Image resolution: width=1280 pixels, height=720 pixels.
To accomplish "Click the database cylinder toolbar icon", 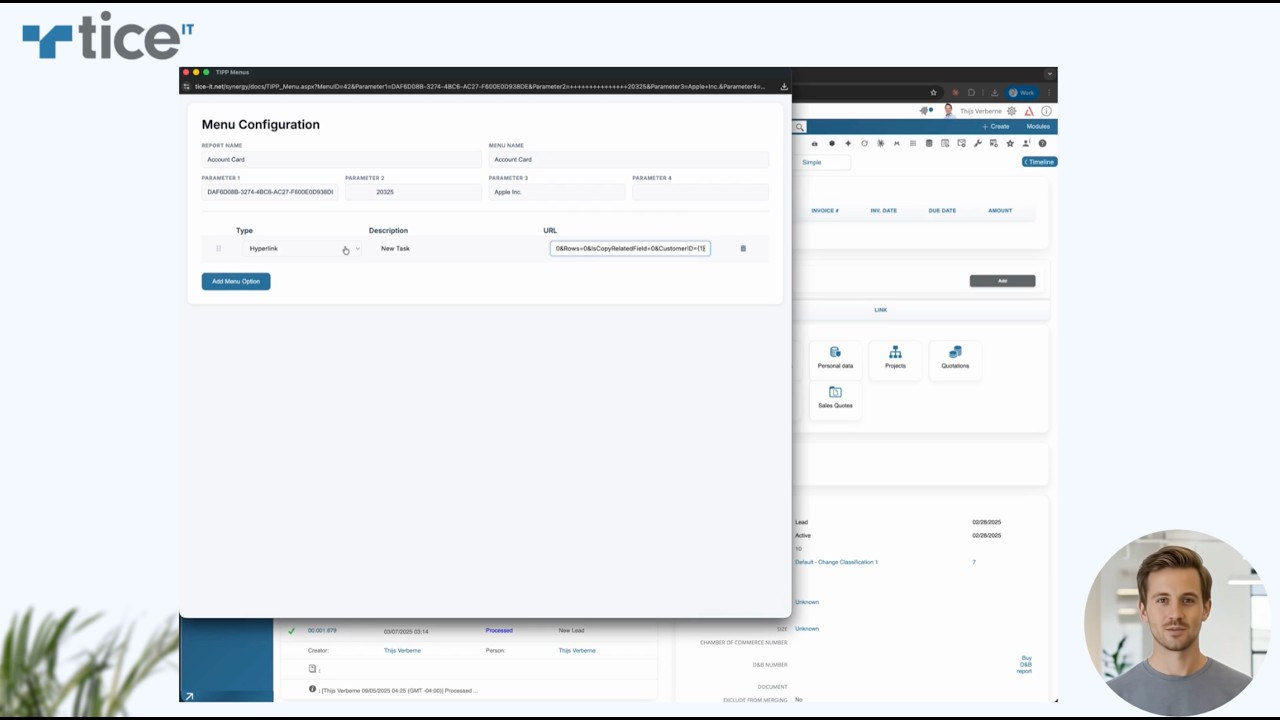I will click(x=929, y=143).
